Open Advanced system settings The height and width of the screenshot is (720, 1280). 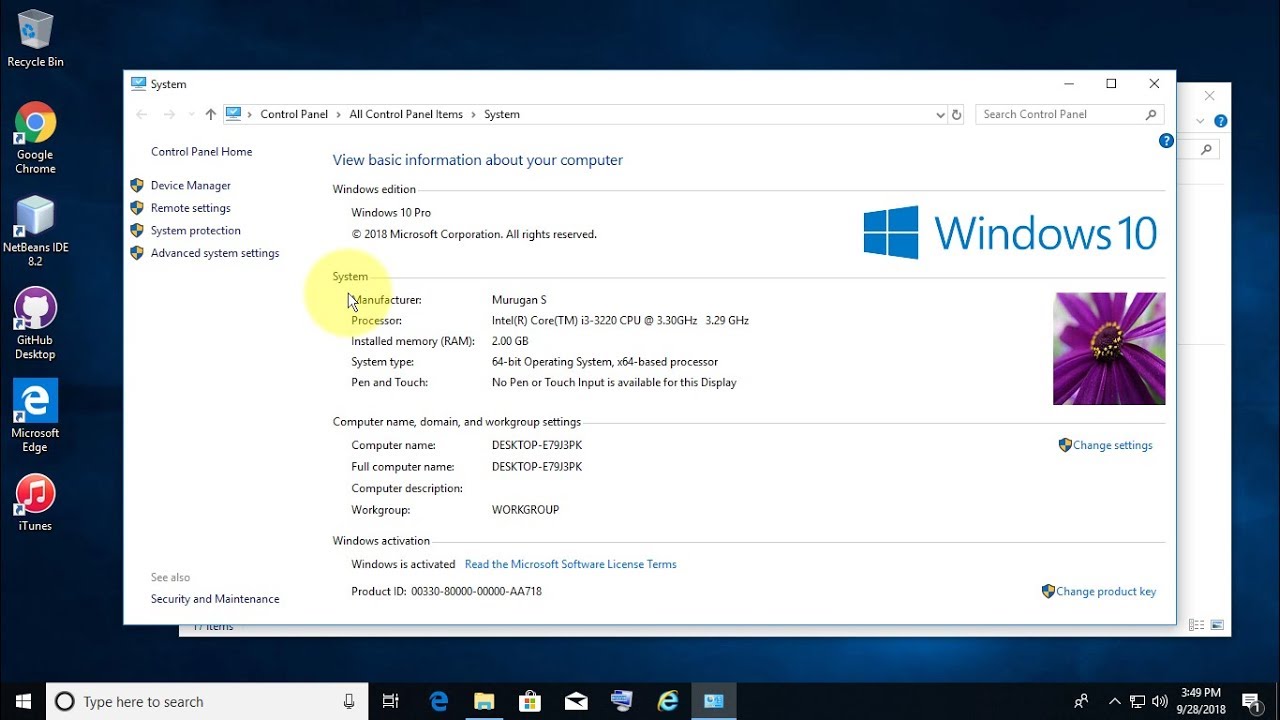[x=215, y=253]
